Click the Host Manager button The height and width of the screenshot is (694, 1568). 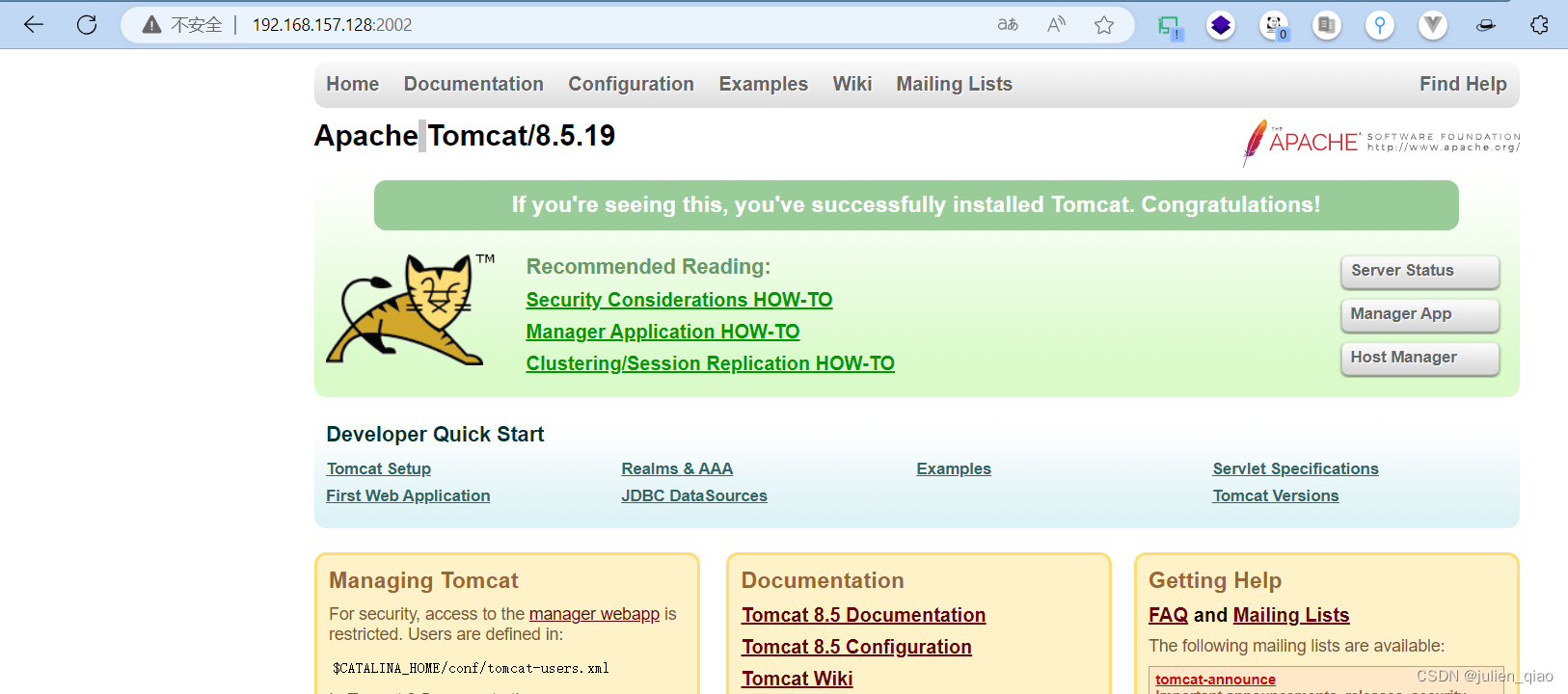[x=1419, y=358]
